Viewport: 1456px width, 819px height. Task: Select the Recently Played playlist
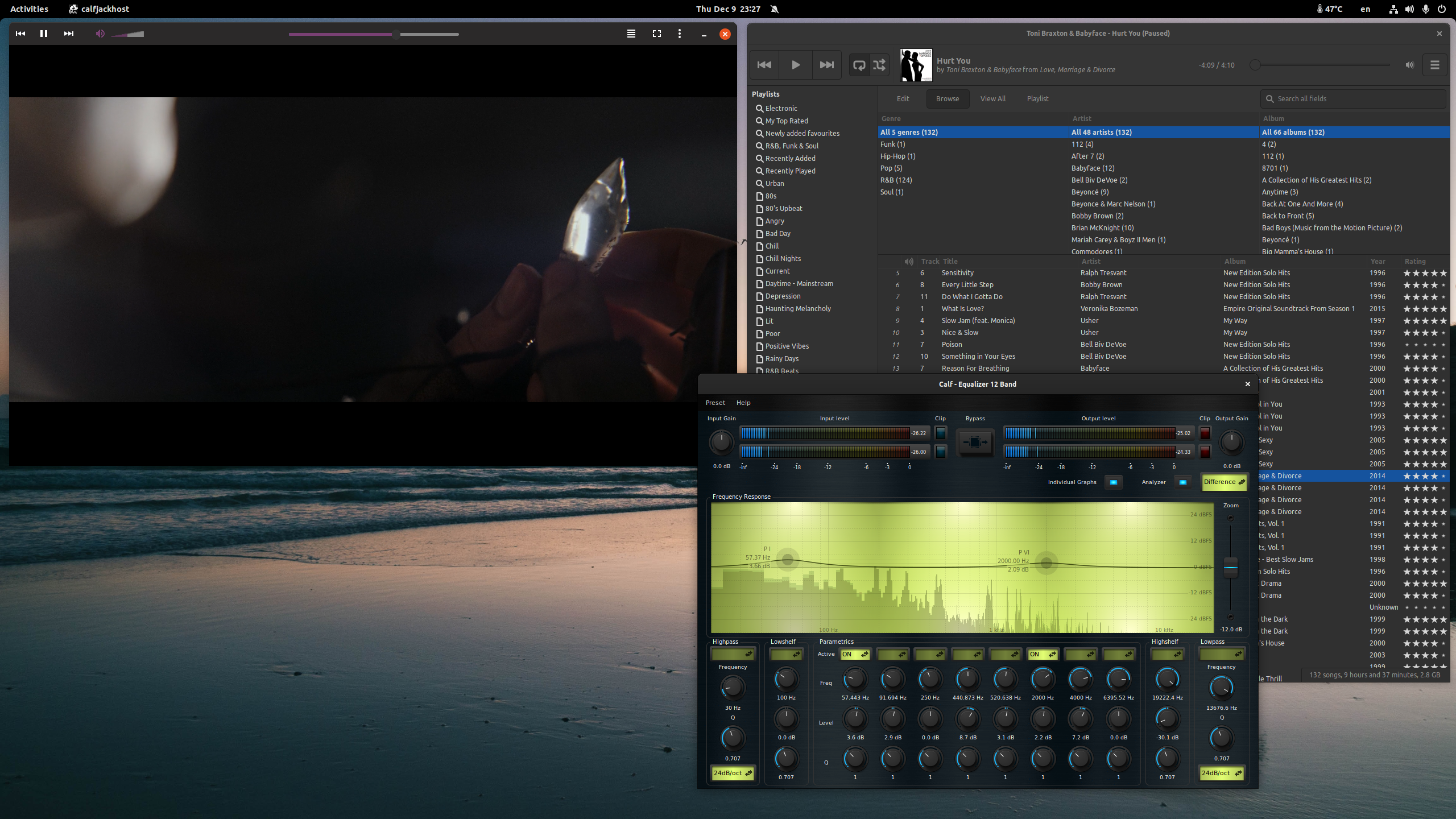(790, 171)
